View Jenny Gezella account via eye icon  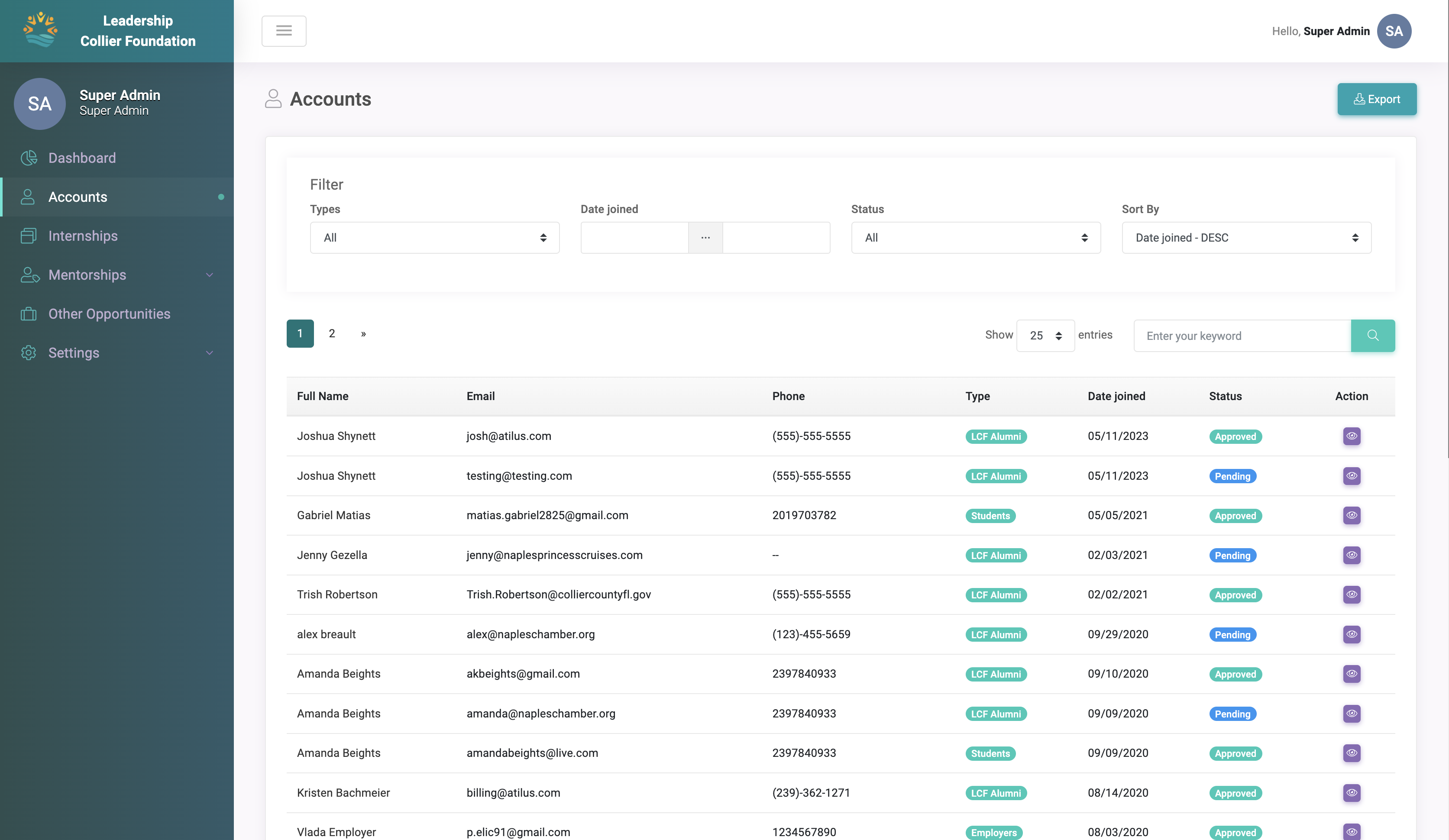(1351, 555)
